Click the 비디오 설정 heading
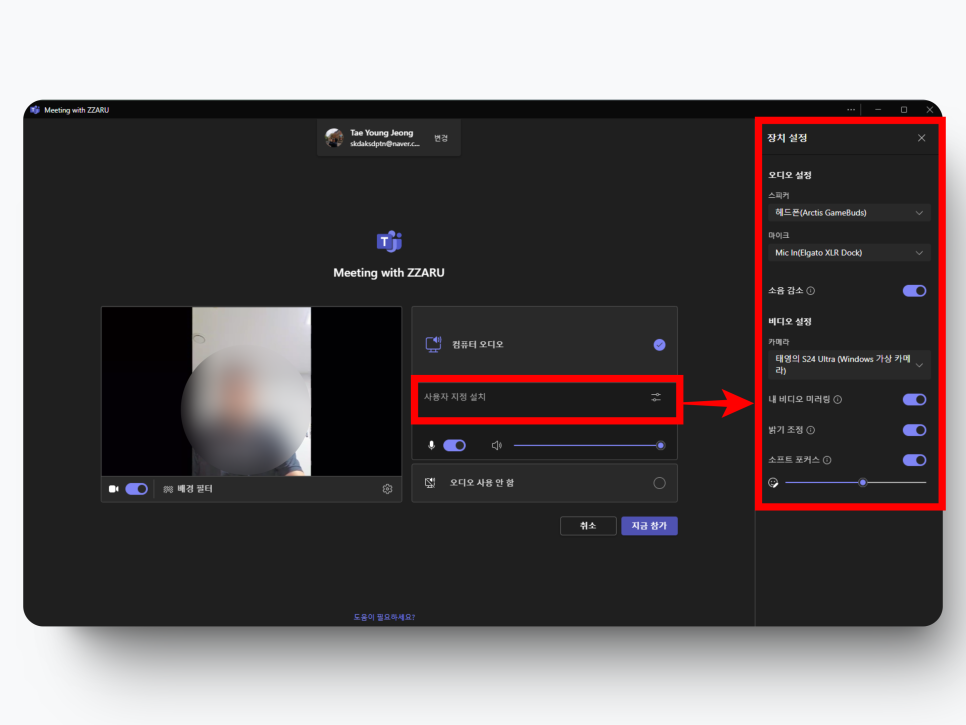Image resolution: width=966 pixels, height=725 pixels. pos(790,322)
